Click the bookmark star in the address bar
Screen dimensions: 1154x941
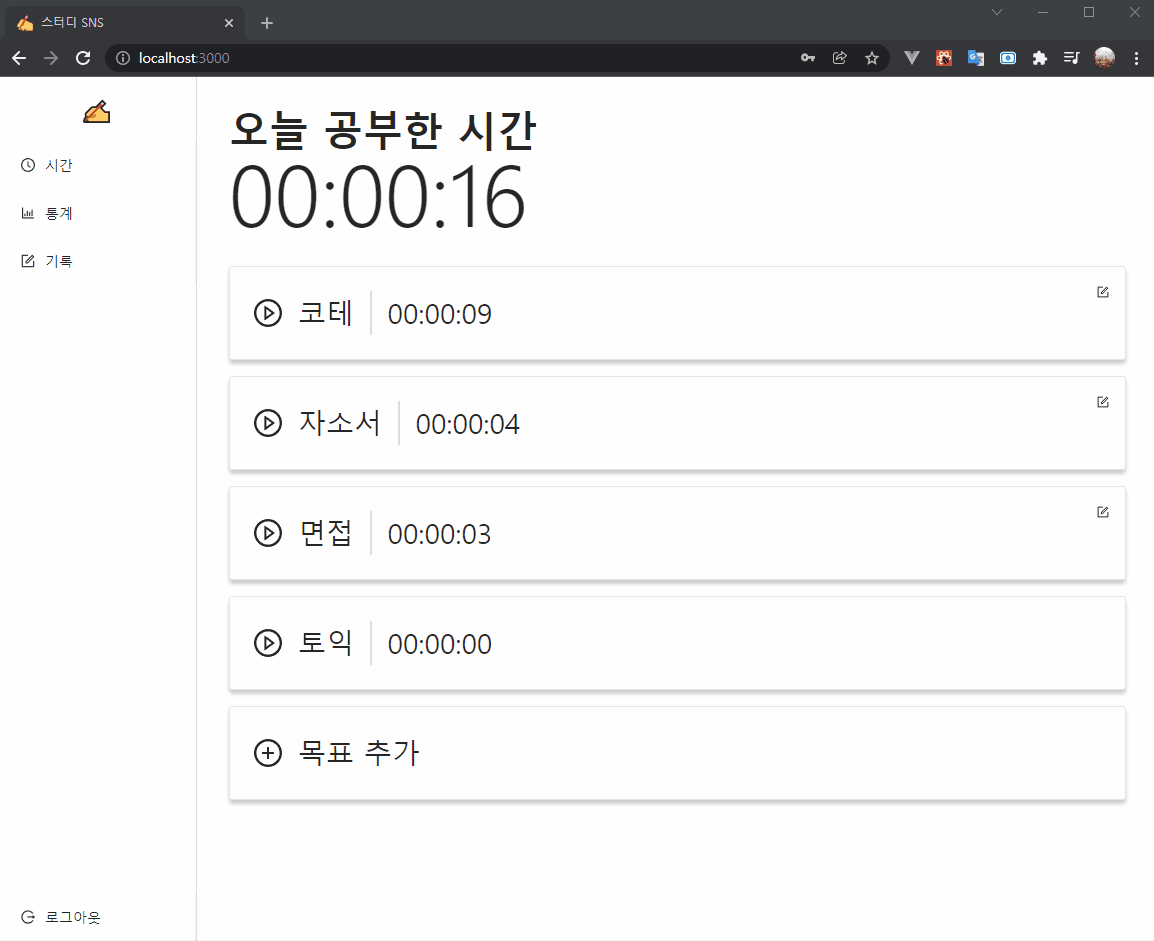click(x=871, y=58)
